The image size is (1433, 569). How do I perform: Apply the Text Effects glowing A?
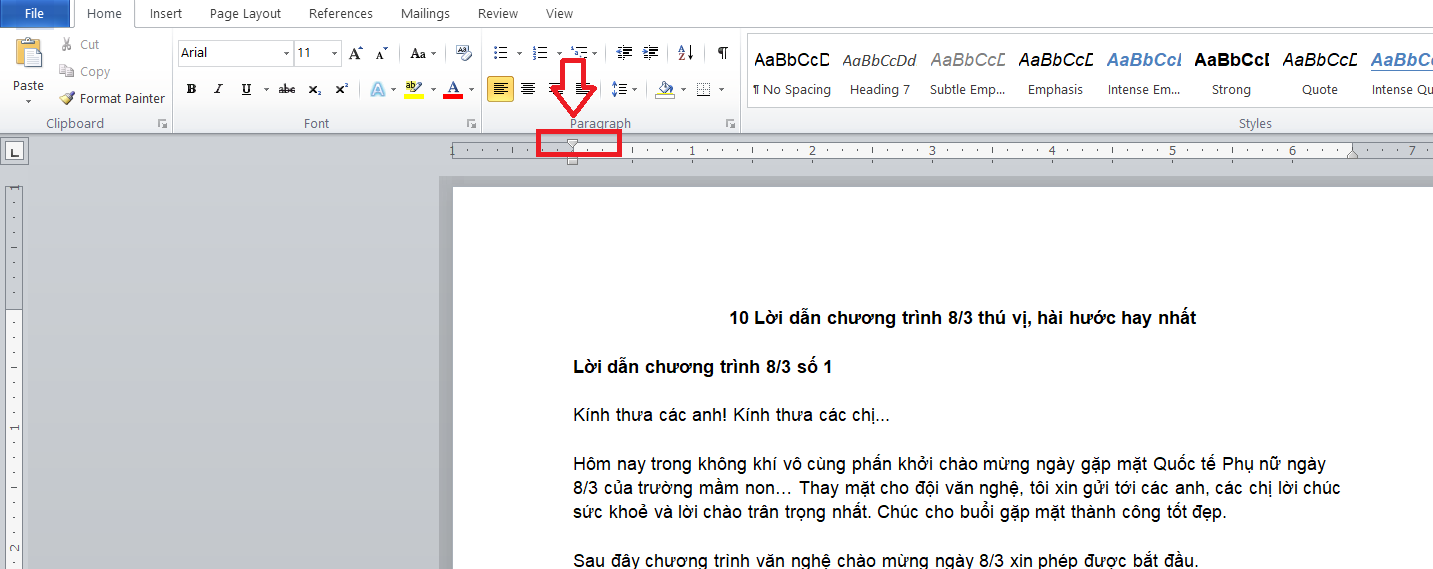coord(378,89)
